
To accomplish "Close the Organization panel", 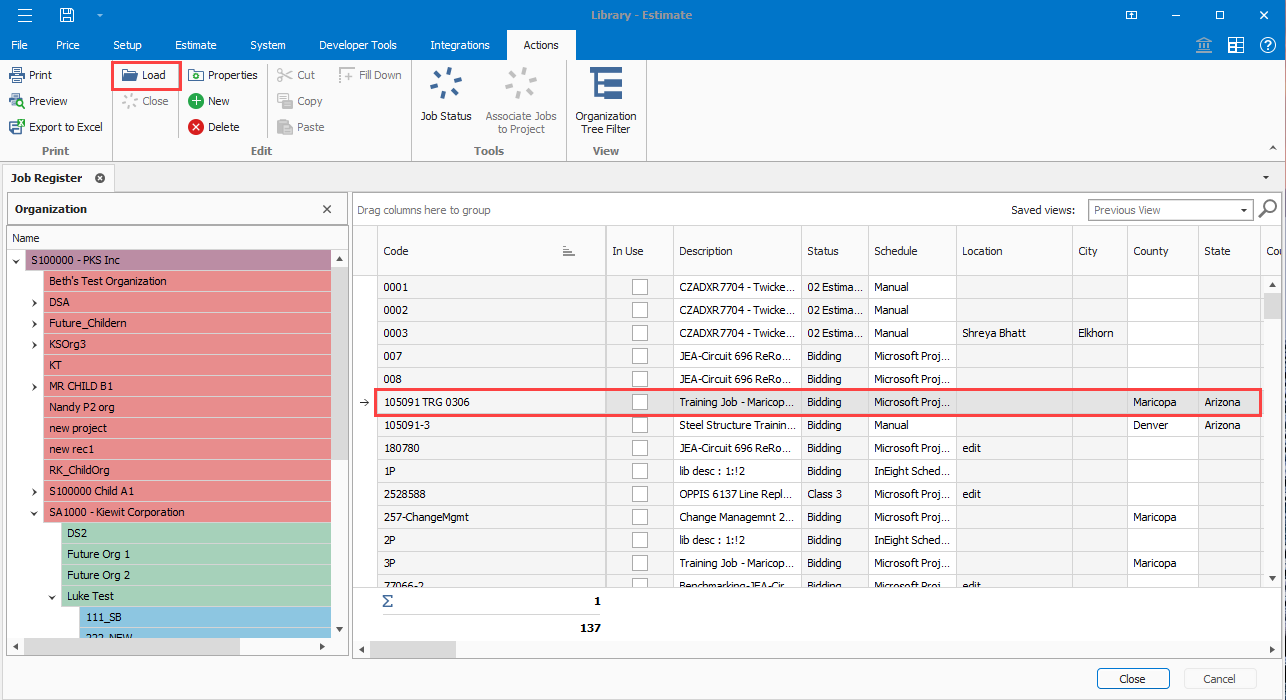I will pyautogui.click(x=327, y=209).
